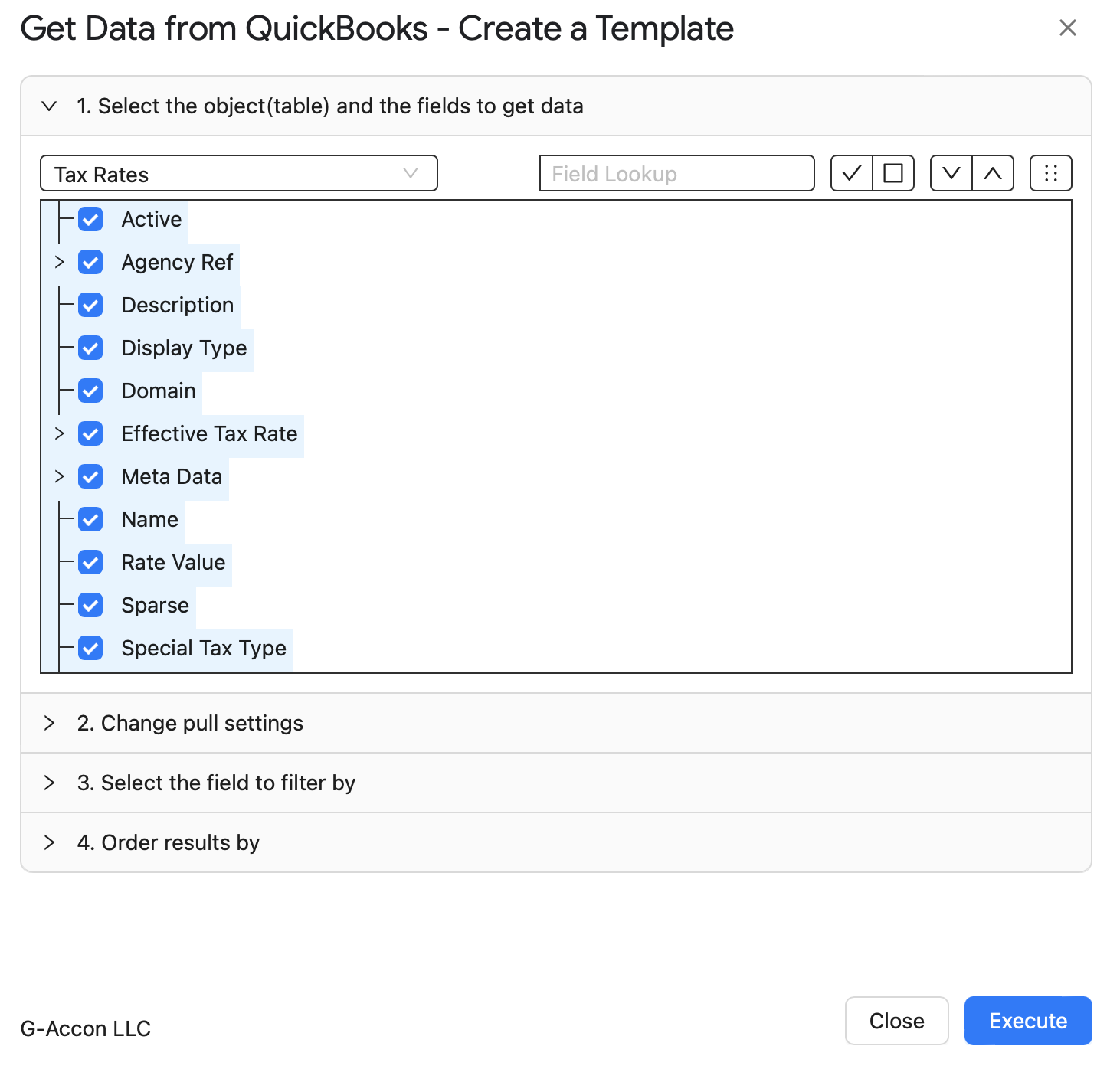Toggle the Description field checkbox
Image resolution: width=1120 pixels, height=1069 pixels.
tap(90, 306)
